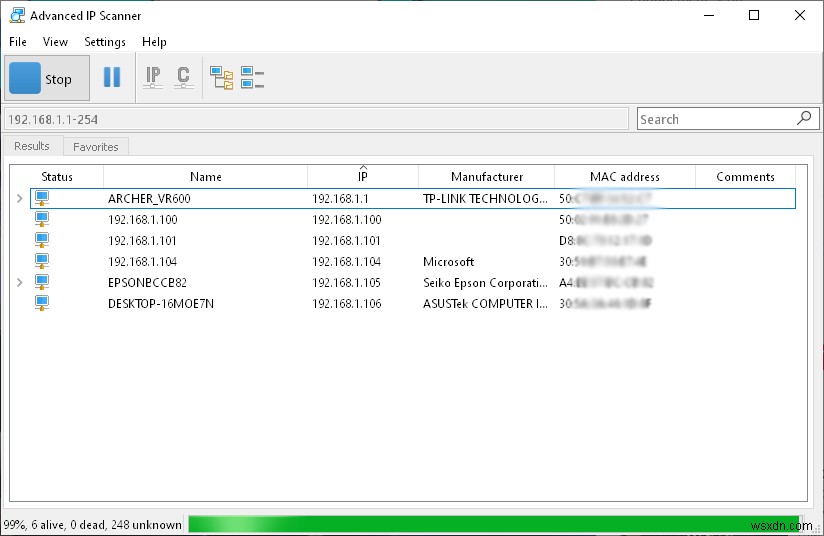
Task: Pause the scan with the pause icon
Action: click(x=112, y=77)
